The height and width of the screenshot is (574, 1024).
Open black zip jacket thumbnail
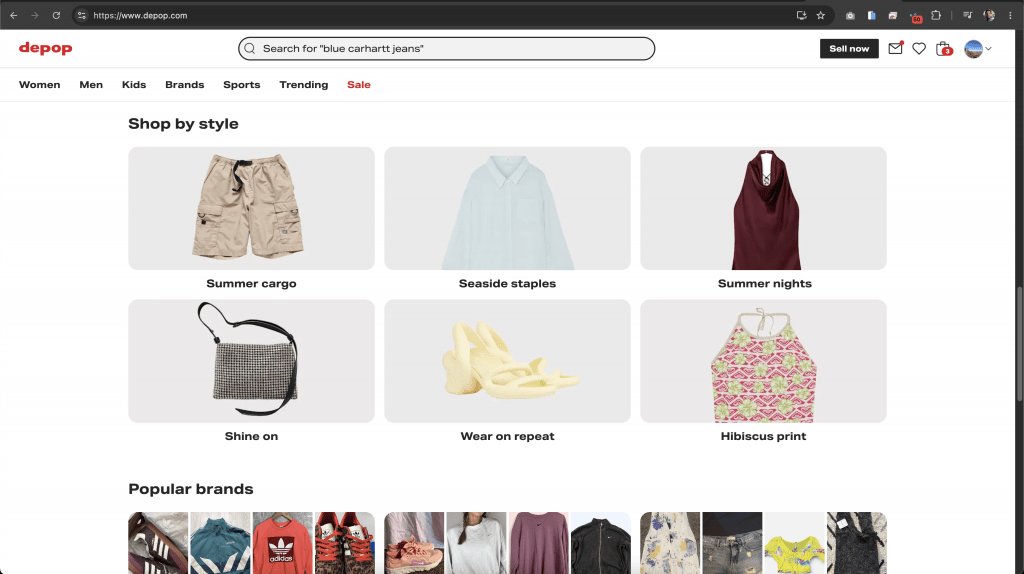pos(601,543)
